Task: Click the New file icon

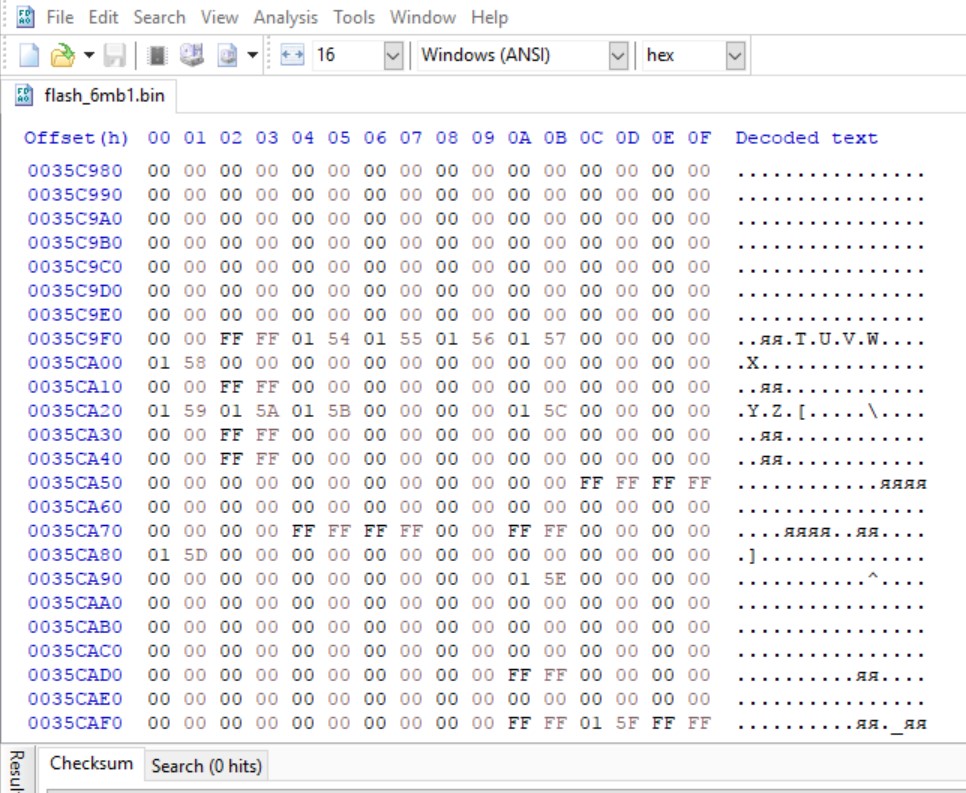Action: click(x=30, y=55)
